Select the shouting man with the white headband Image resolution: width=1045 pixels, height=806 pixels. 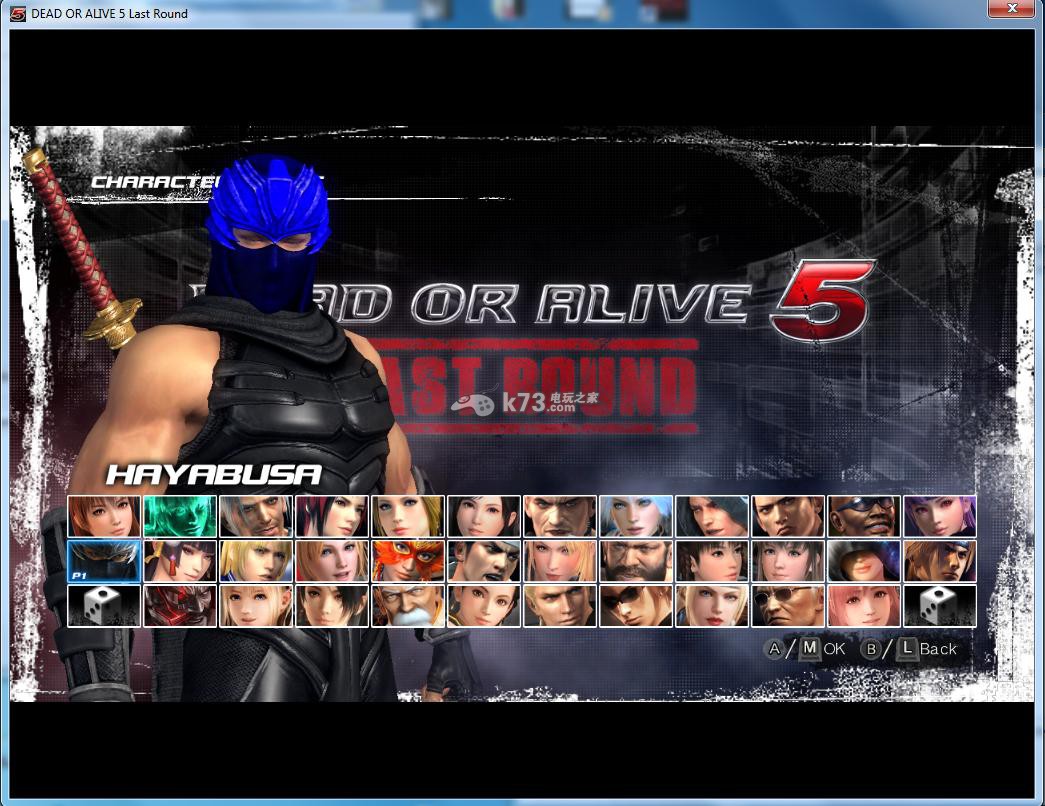[484, 561]
